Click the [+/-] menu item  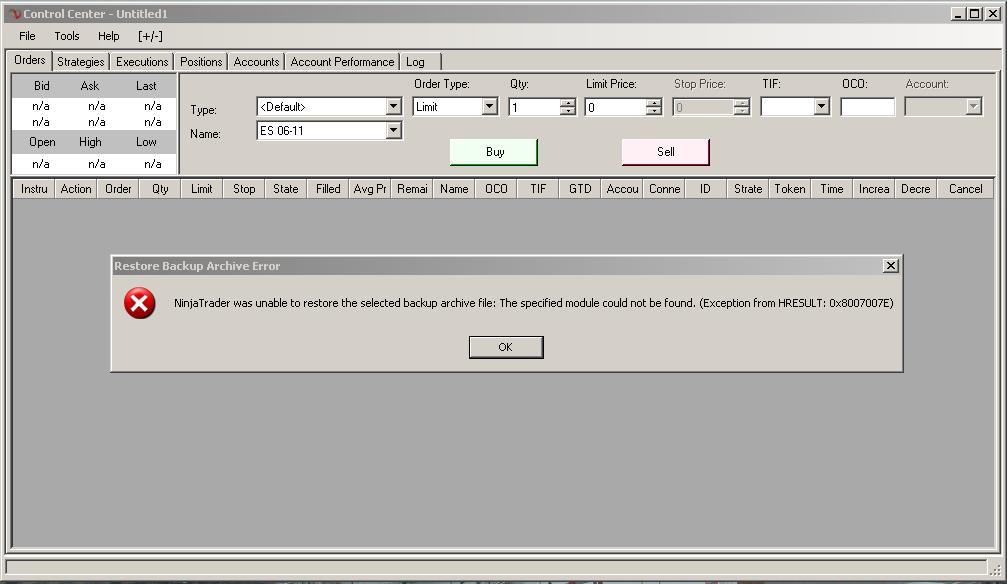tap(150, 36)
